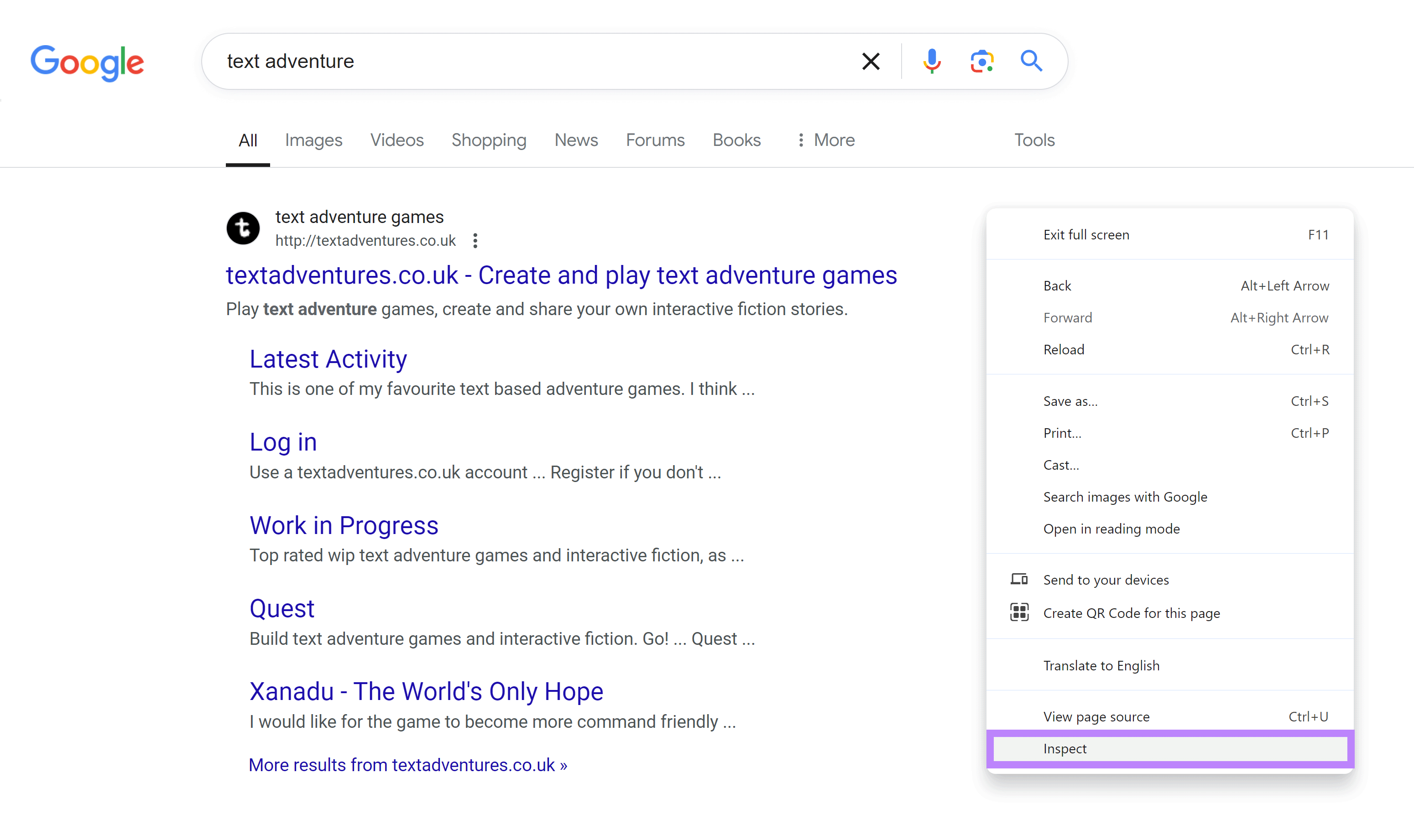Switch to the News tab

pos(576,140)
